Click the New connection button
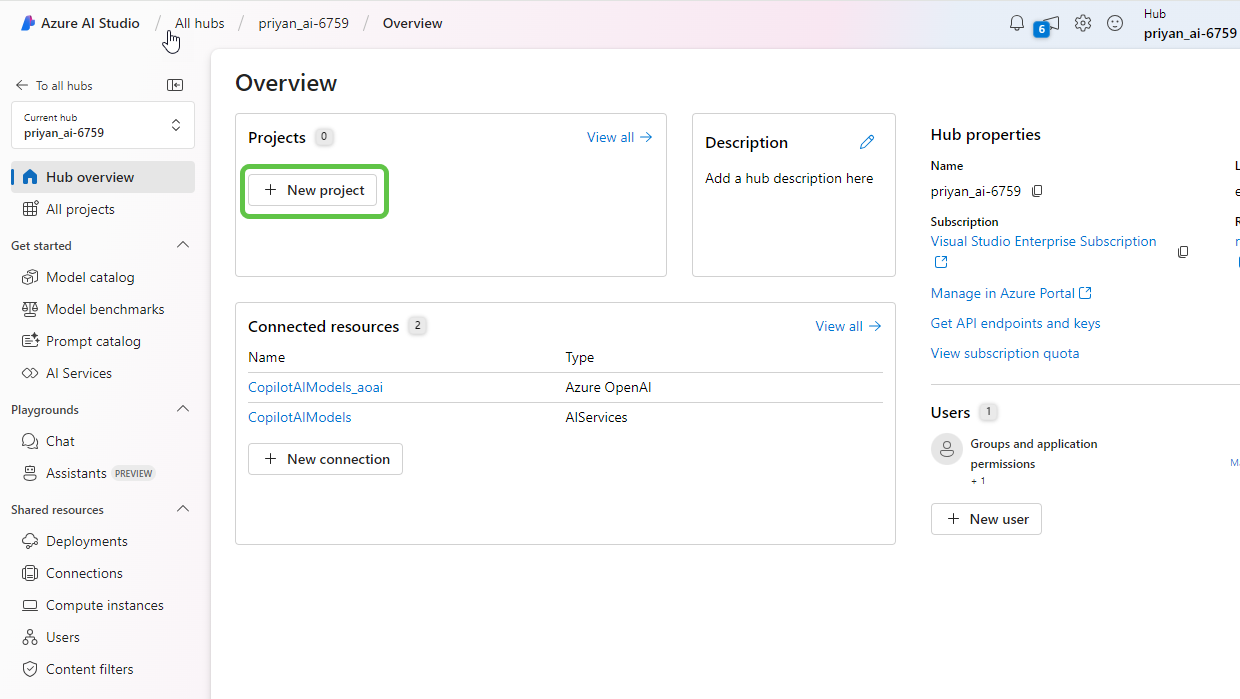The image size is (1240, 699). 325,459
